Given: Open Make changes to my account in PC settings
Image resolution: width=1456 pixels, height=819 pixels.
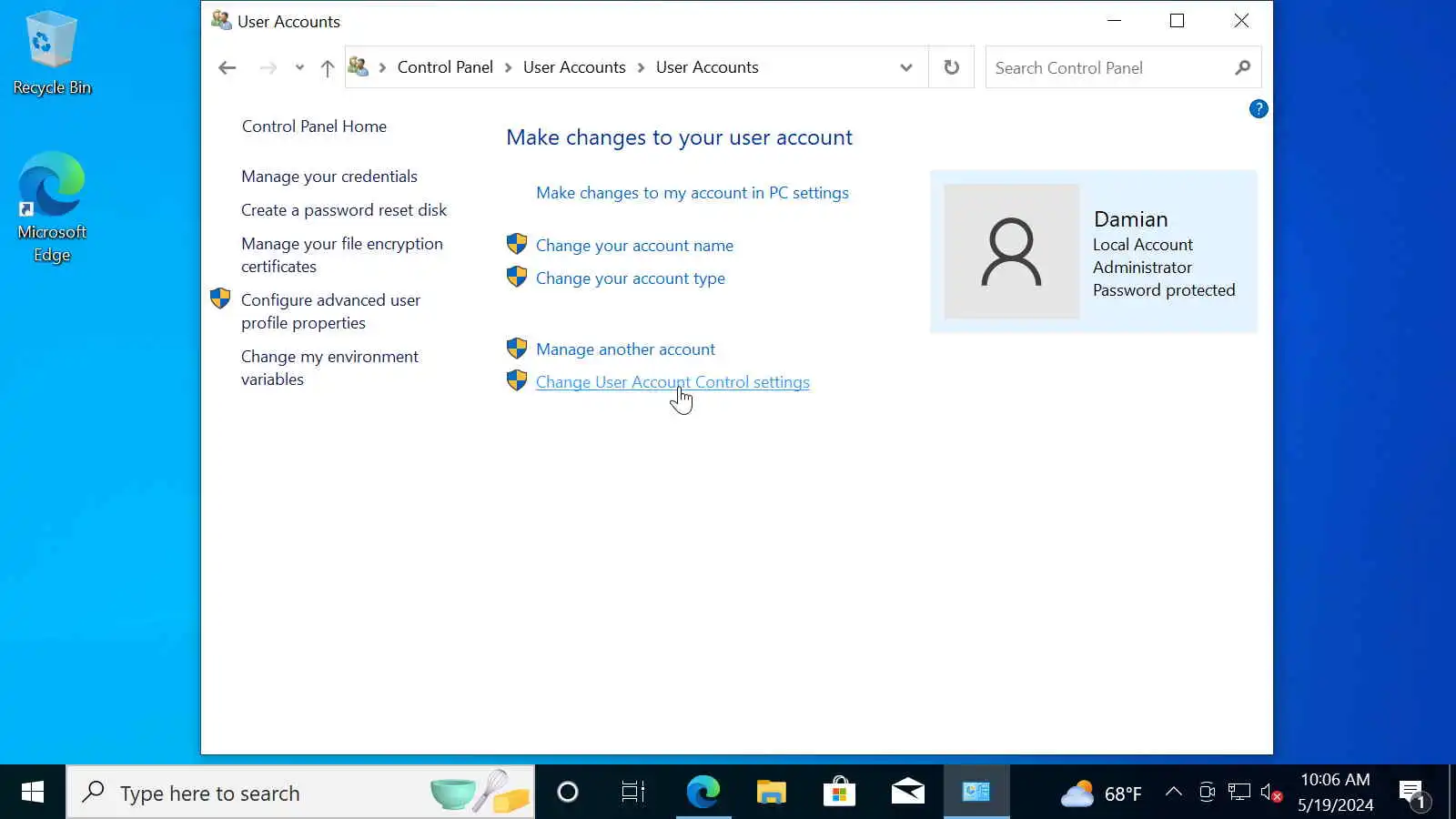Looking at the screenshot, I should tap(693, 193).
